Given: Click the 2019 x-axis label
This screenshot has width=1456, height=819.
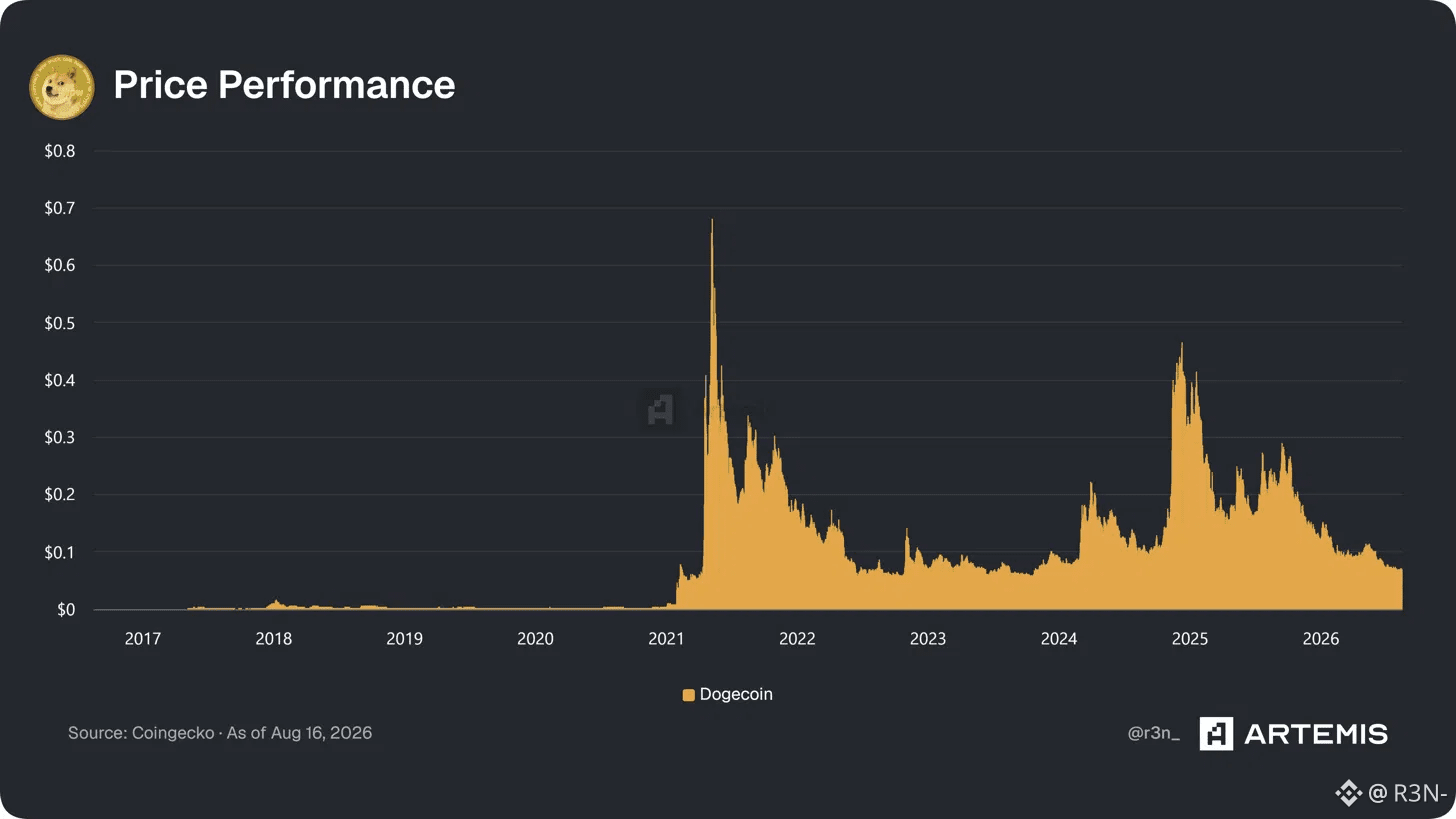Looking at the screenshot, I should click(404, 638).
